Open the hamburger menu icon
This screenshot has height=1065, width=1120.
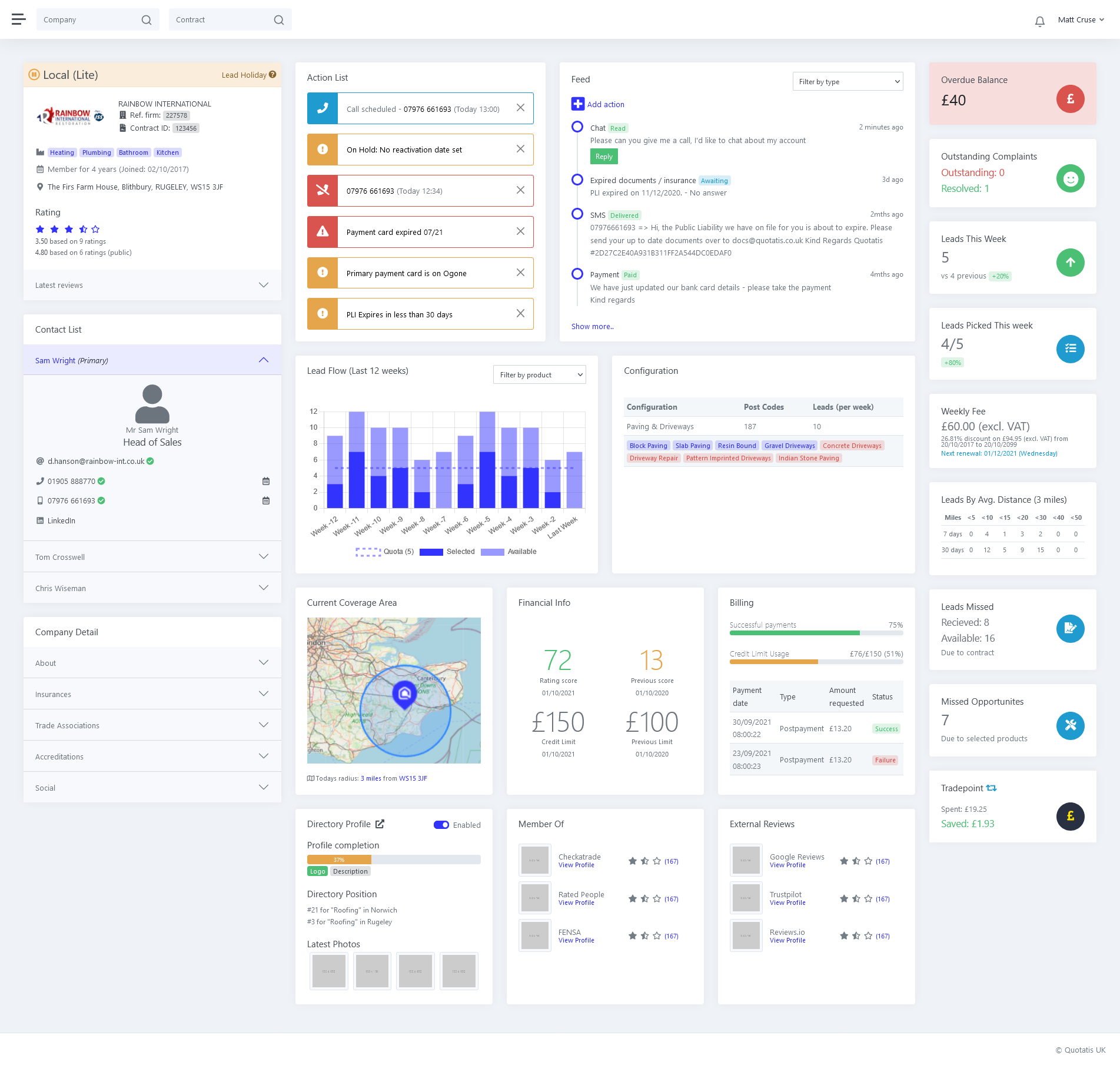[19, 19]
